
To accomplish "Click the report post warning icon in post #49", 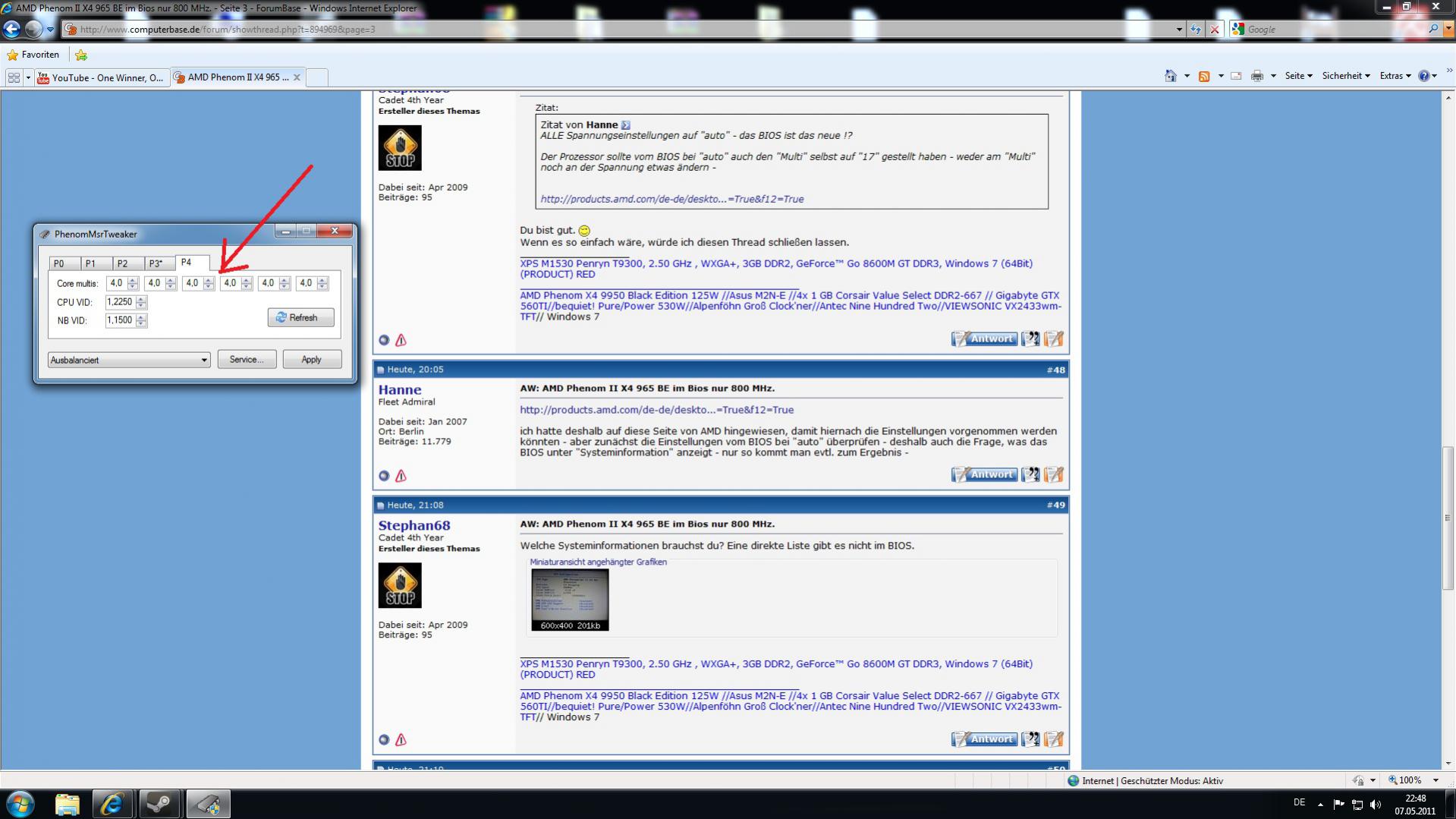I will tap(401, 739).
